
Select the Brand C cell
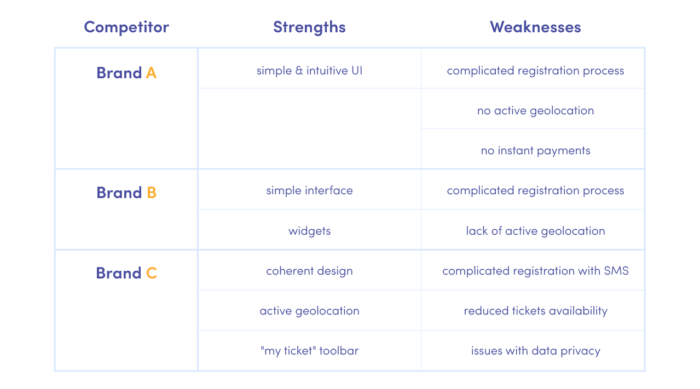coord(126,310)
